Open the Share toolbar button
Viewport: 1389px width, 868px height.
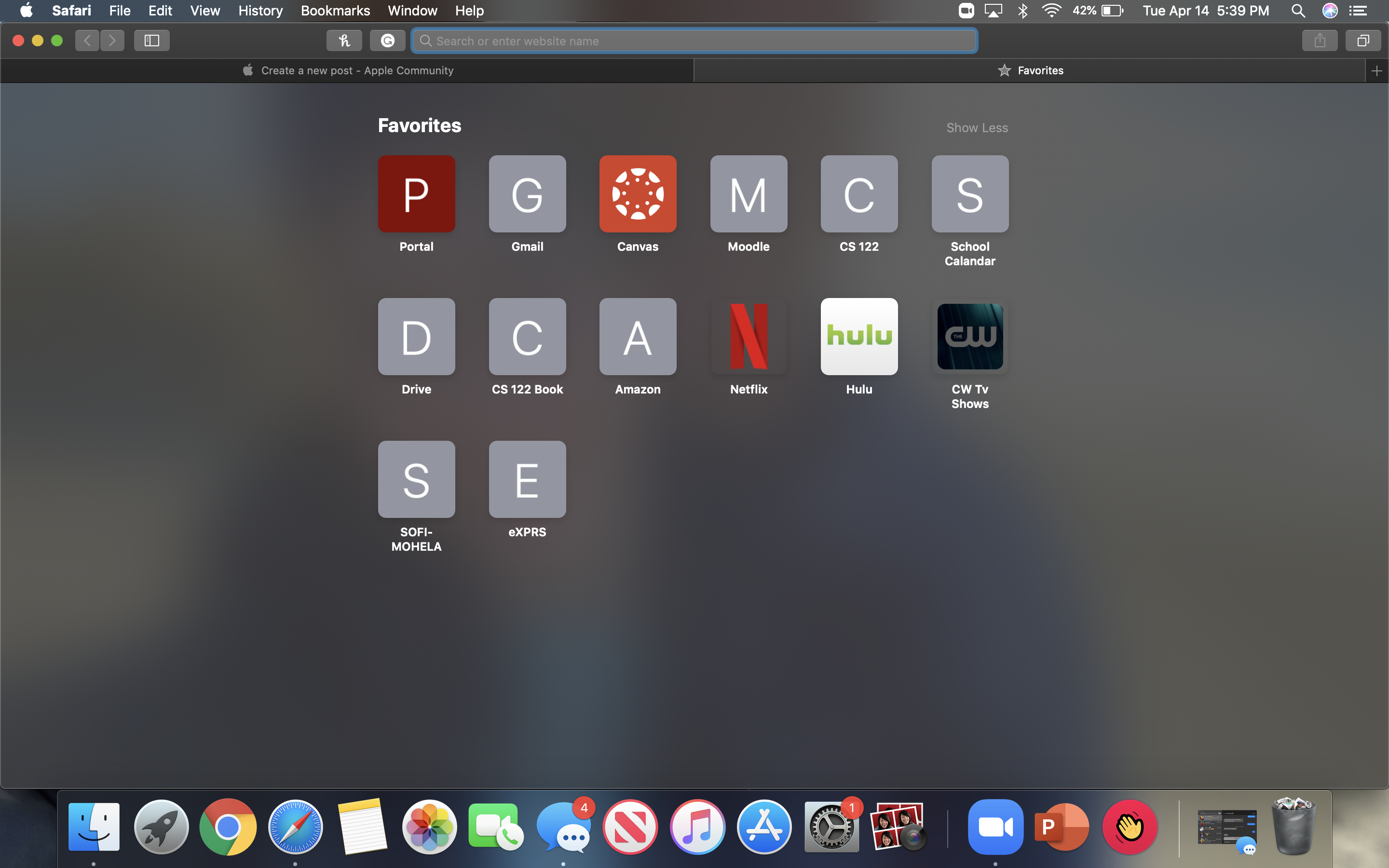[1320, 41]
